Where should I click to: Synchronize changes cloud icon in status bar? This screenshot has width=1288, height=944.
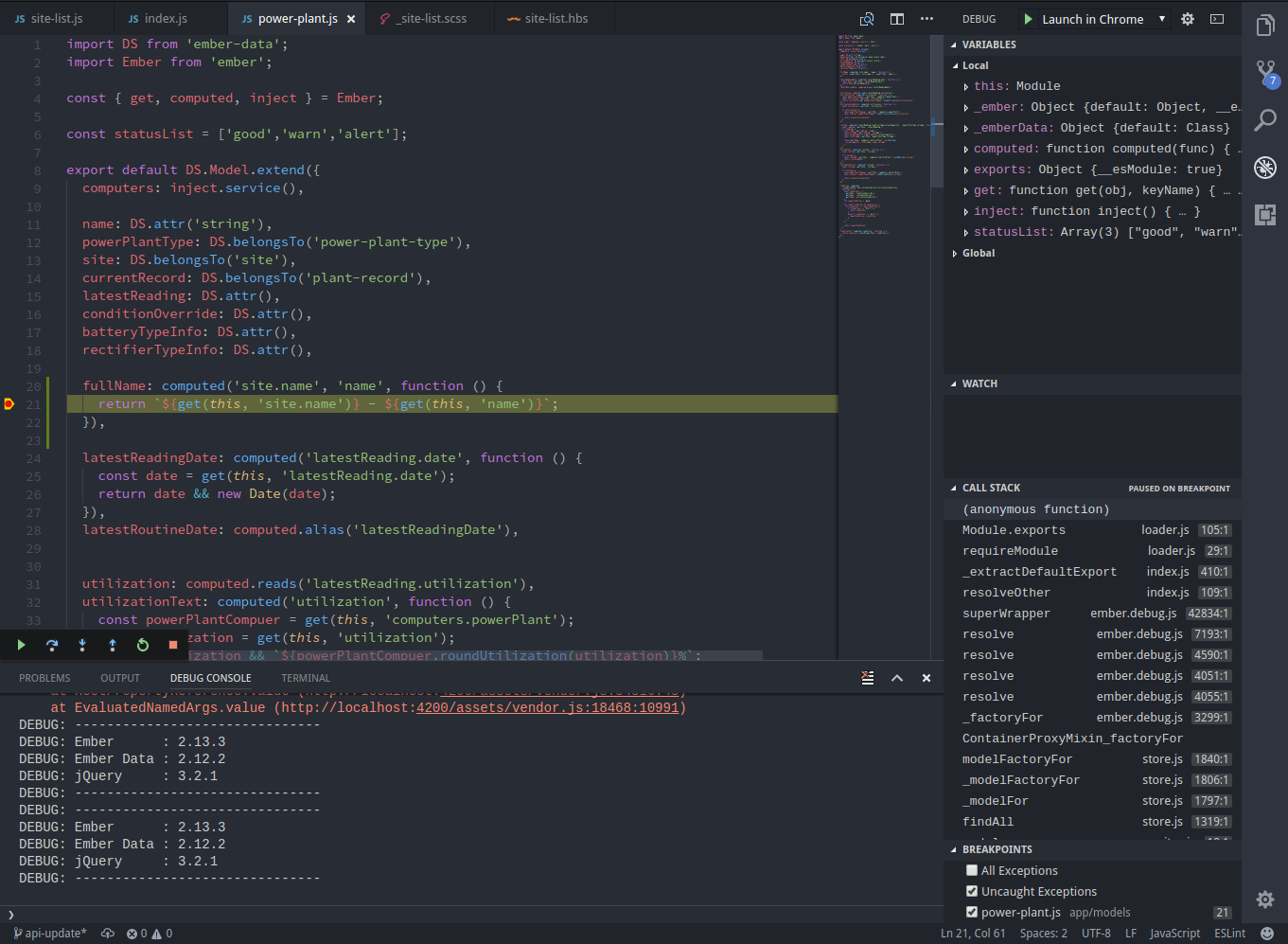point(108,934)
